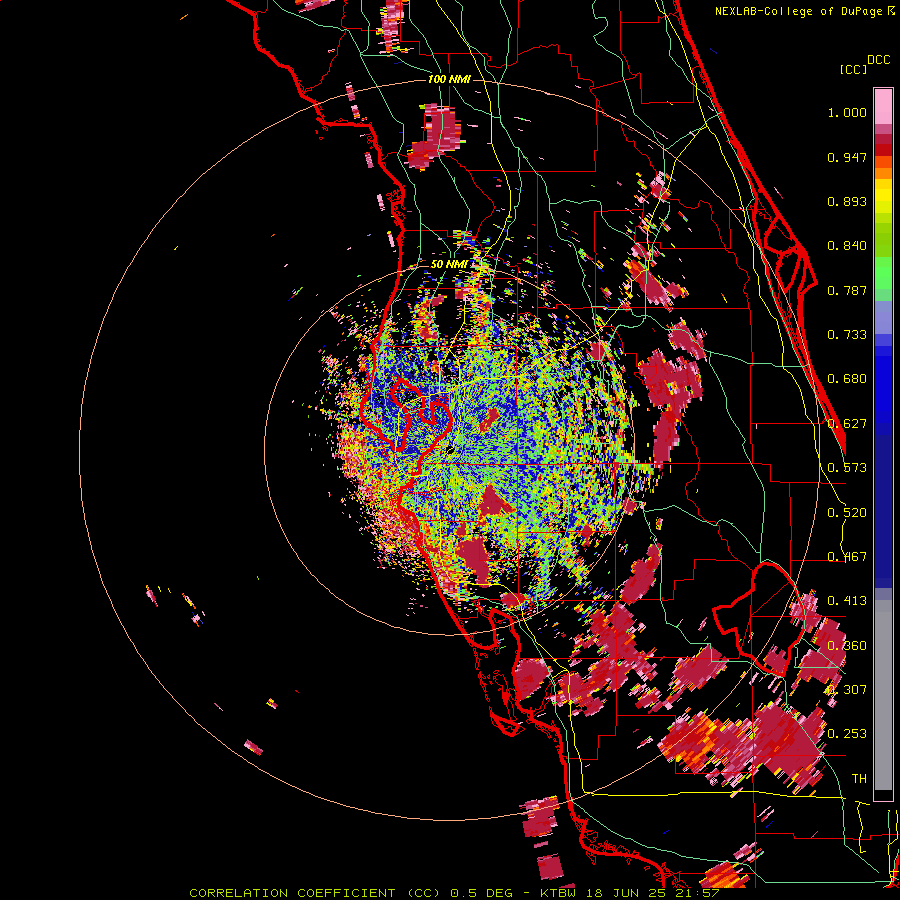
Task: Select the 0.360 scale value
Action: pos(847,646)
